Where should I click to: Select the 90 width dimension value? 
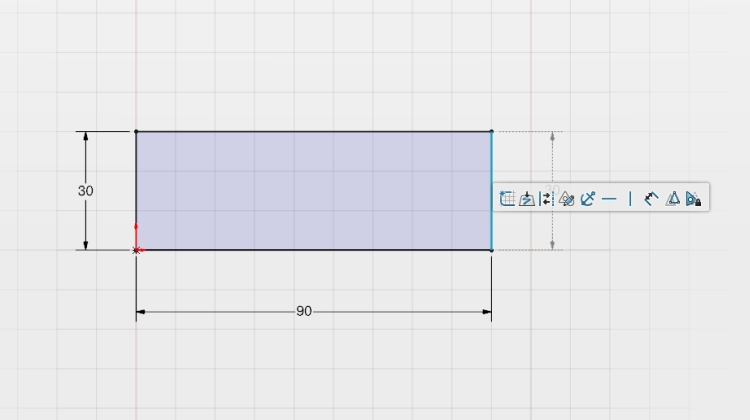(304, 312)
